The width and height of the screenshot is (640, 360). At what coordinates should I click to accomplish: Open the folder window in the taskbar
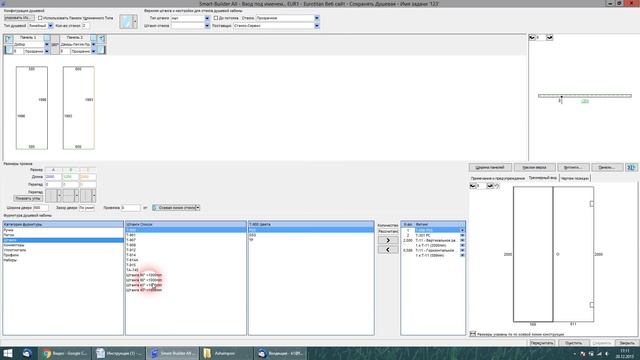pos(226,353)
